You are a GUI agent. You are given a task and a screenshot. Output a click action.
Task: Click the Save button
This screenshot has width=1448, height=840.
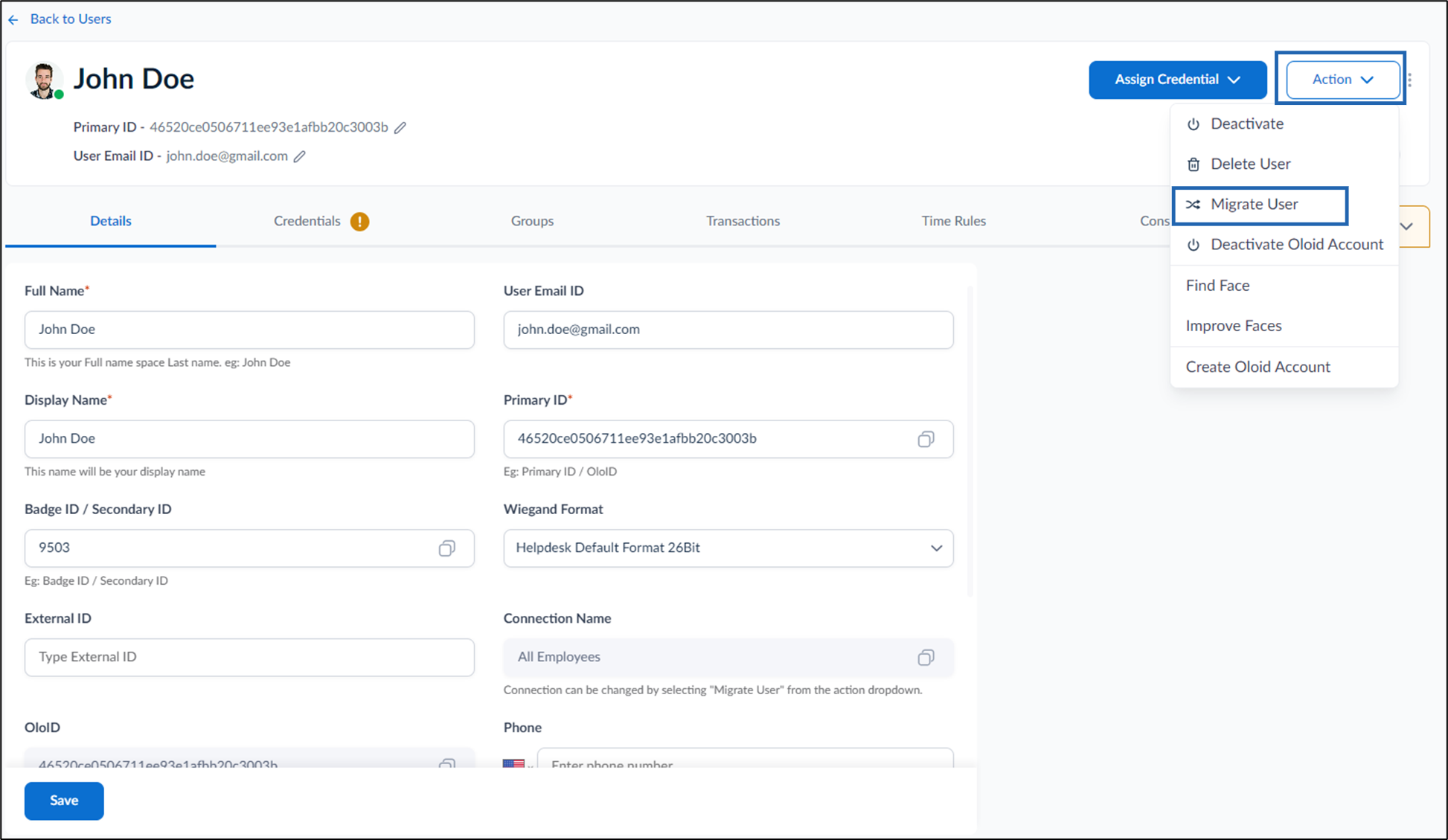(x=64, y=801)
